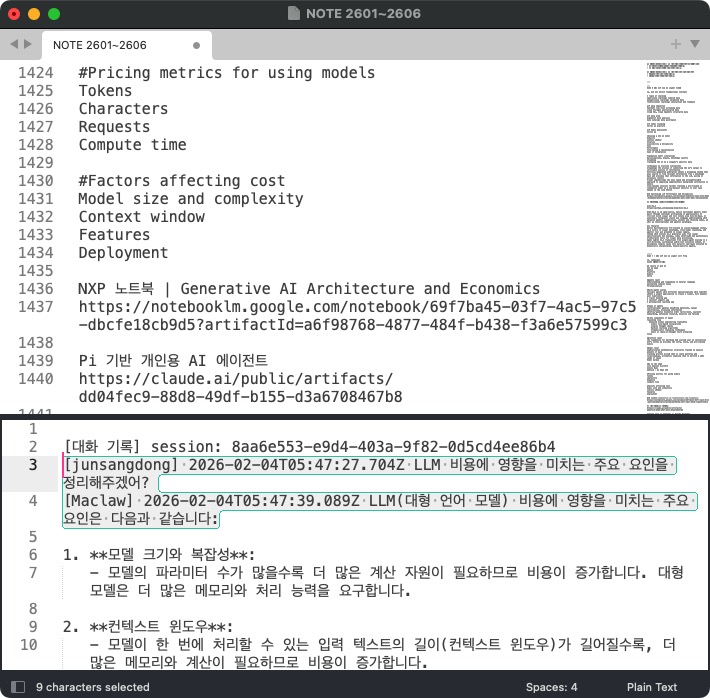Add a new tab with plus icon
The height and width of the screenshot is (698, 710).
pyautogui.click(x=676, y=44)
